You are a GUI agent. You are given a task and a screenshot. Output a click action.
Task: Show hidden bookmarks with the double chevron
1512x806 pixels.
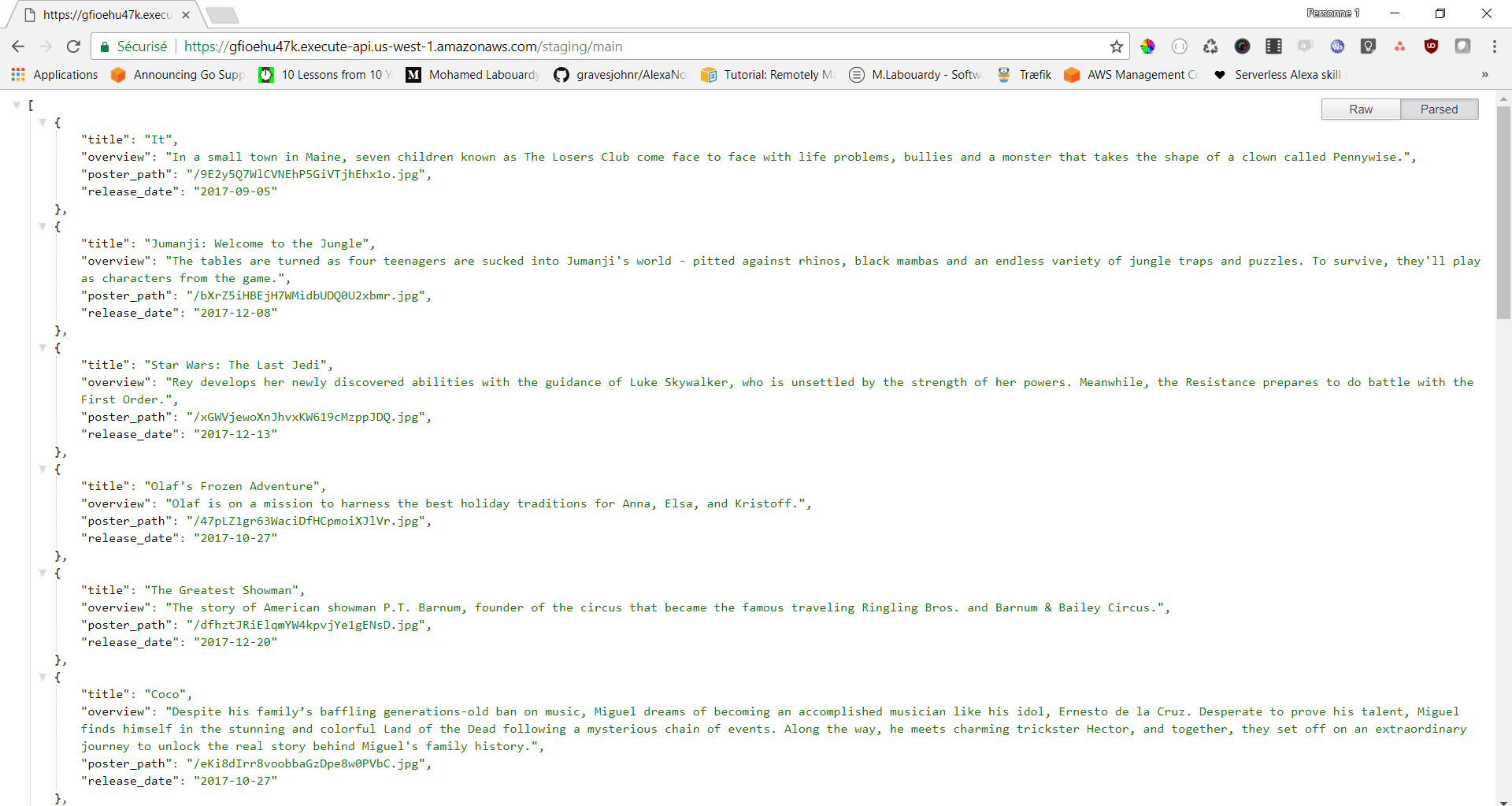point(1484,75)
